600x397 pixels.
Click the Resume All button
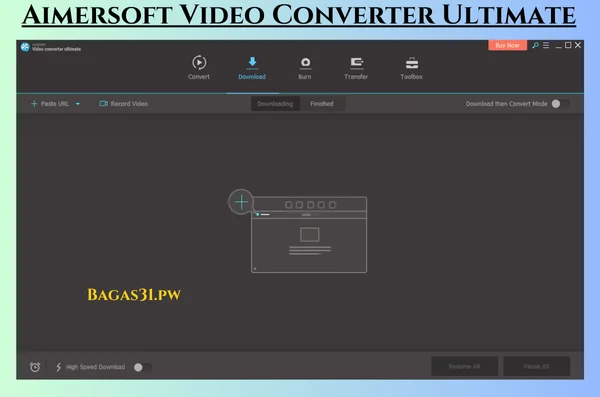465,366
